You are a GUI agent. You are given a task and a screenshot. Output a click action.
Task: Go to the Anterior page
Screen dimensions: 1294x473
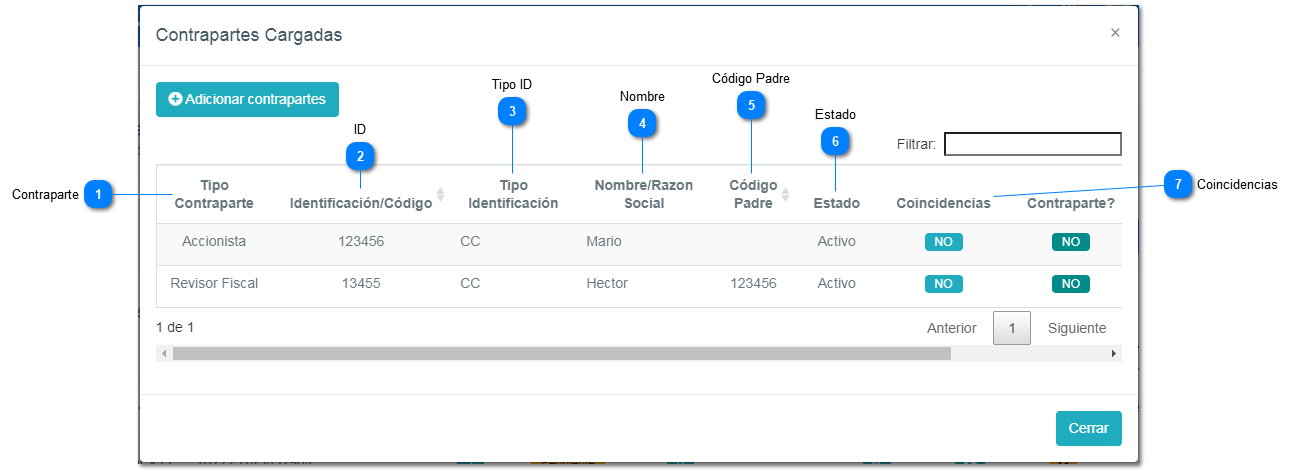951,328
